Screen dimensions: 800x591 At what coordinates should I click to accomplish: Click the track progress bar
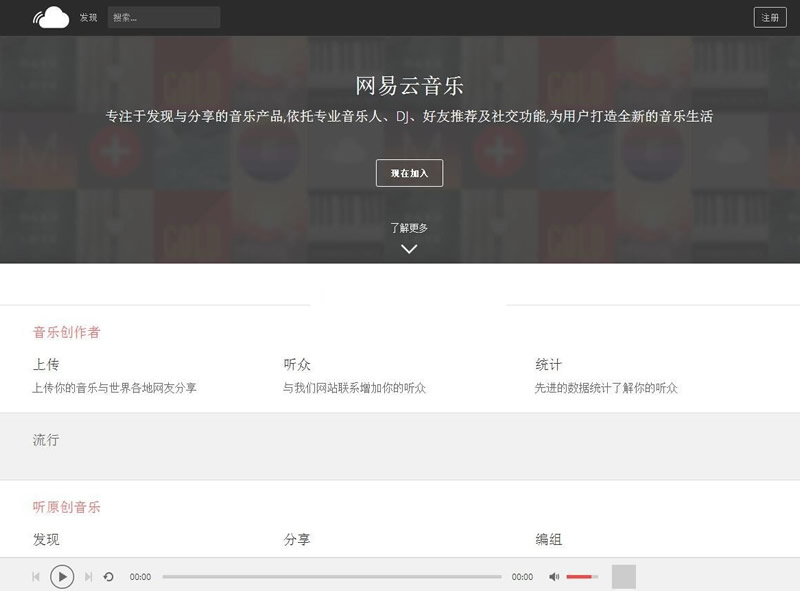(x=332, y=577)
